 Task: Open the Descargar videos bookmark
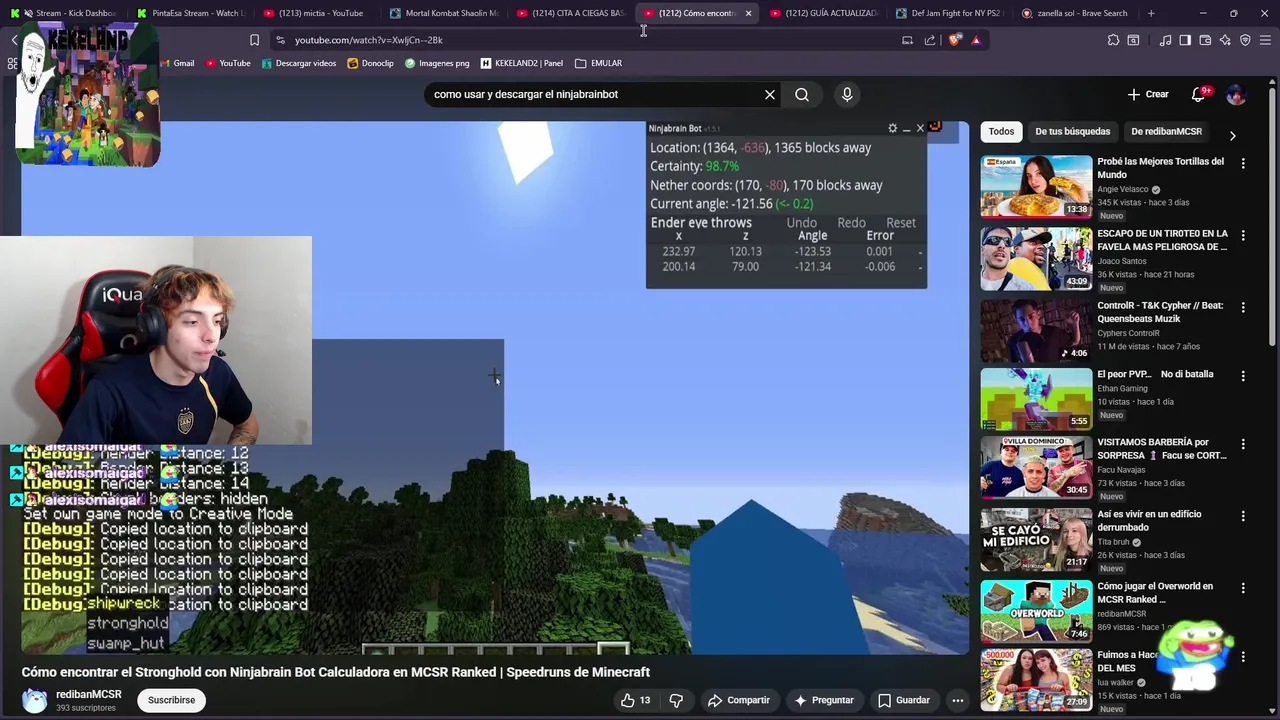pos(298,63)
